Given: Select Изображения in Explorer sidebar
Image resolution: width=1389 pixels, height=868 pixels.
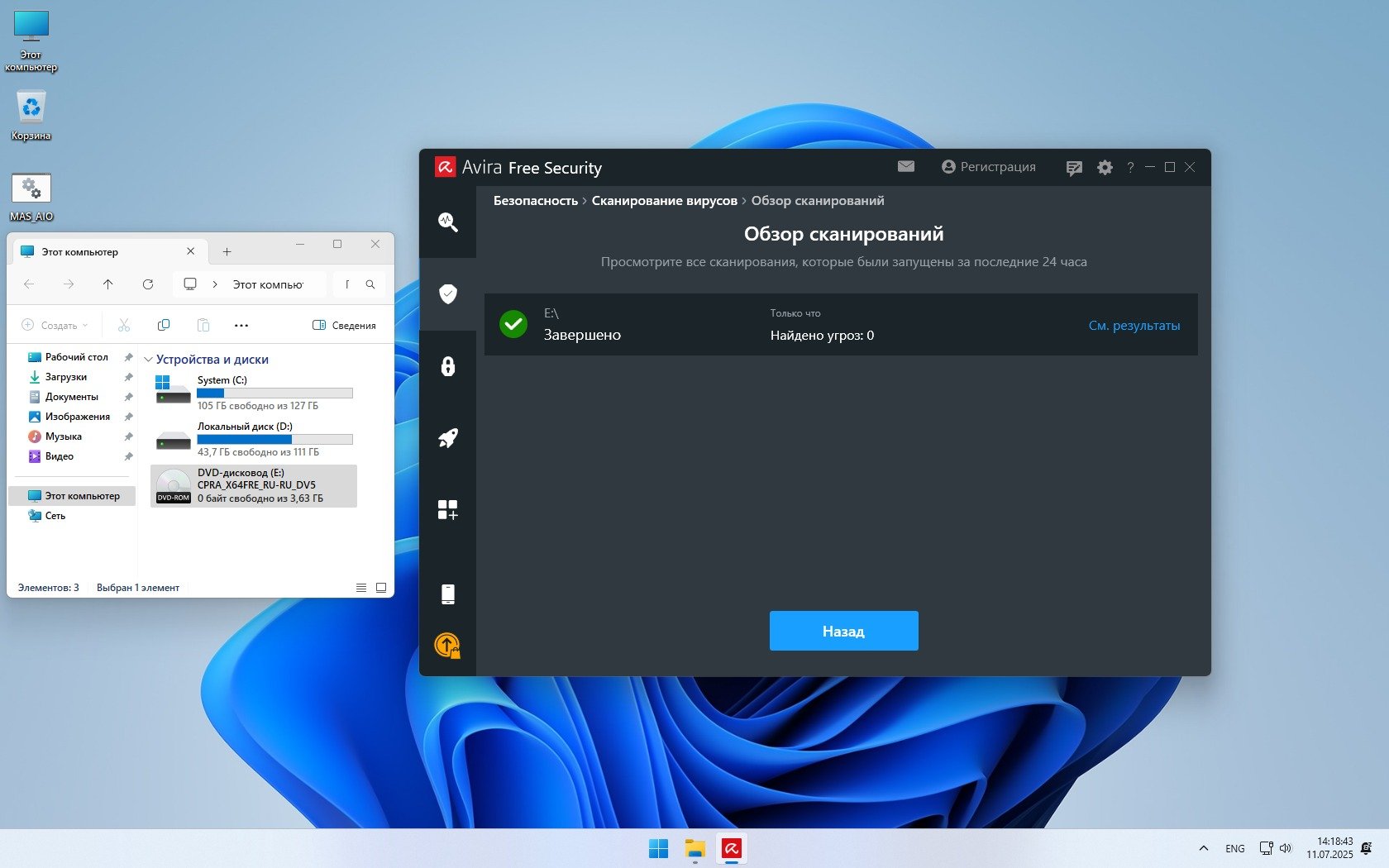Looking at the screenshot, I should click(77, 417).
